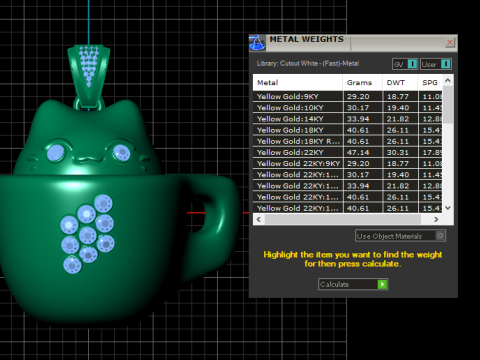The height and width of the screenshot is (360, 480).
Task: Sort by Grams column header
Action: [362, 83]
